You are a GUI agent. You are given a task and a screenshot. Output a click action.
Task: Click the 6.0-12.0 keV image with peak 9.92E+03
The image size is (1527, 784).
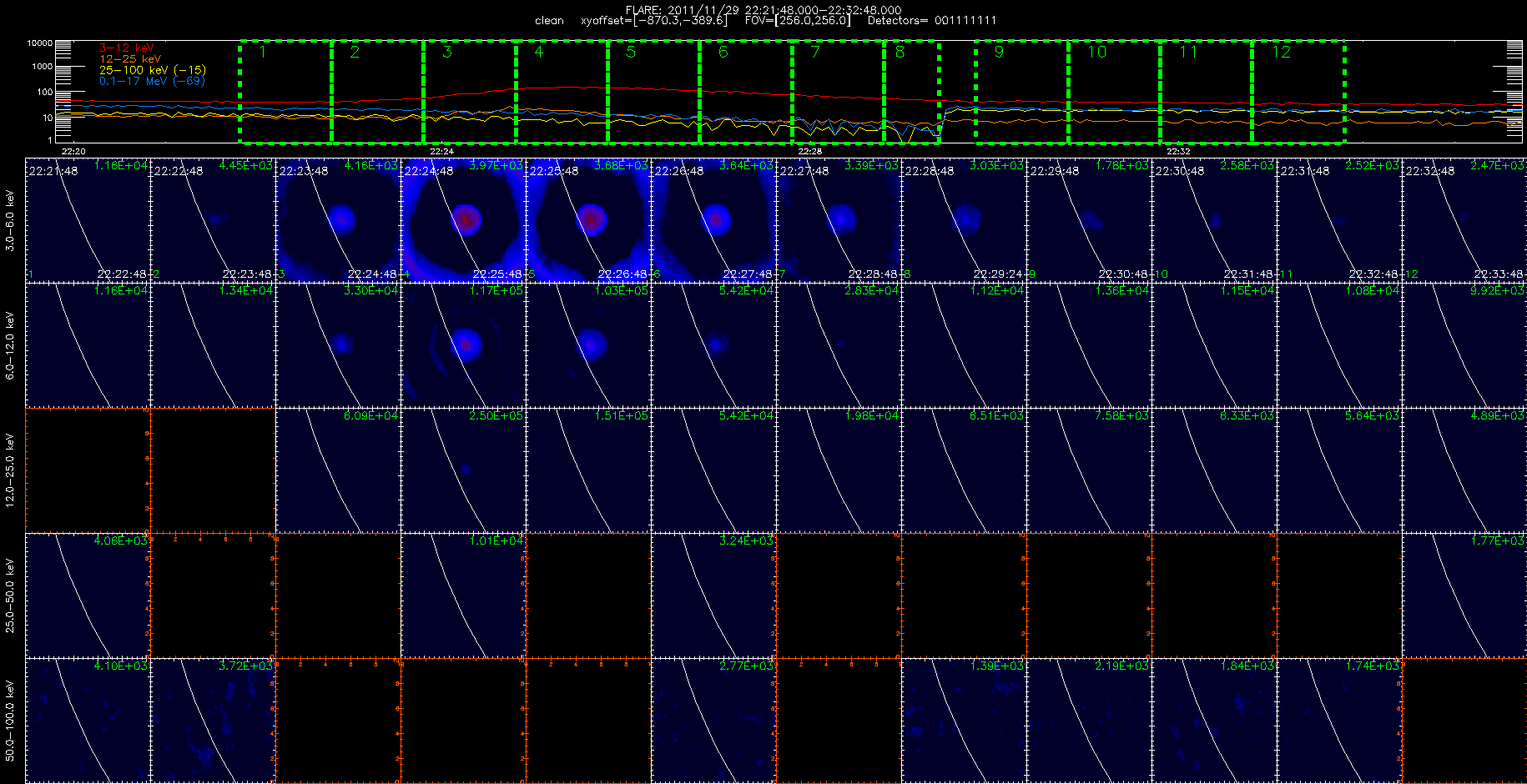pyautogui.click(x=1464, y=345)
